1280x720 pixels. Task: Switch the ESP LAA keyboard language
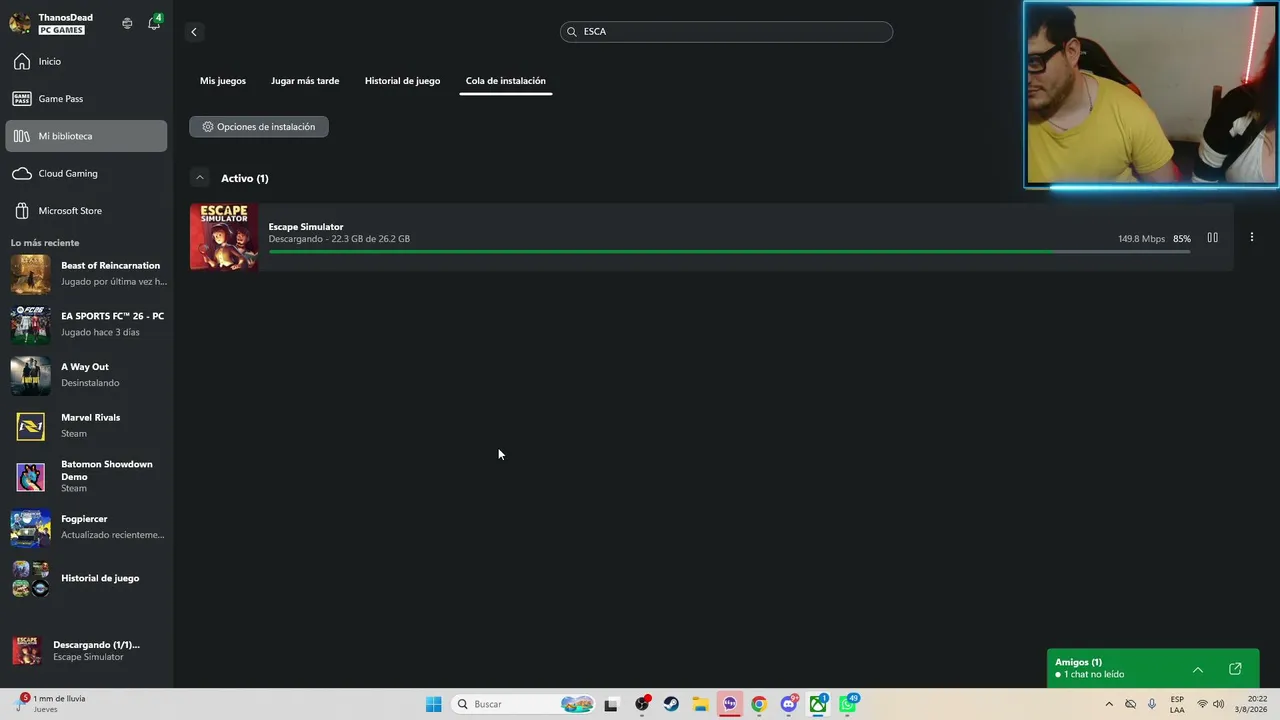[x=1177, y=704]
